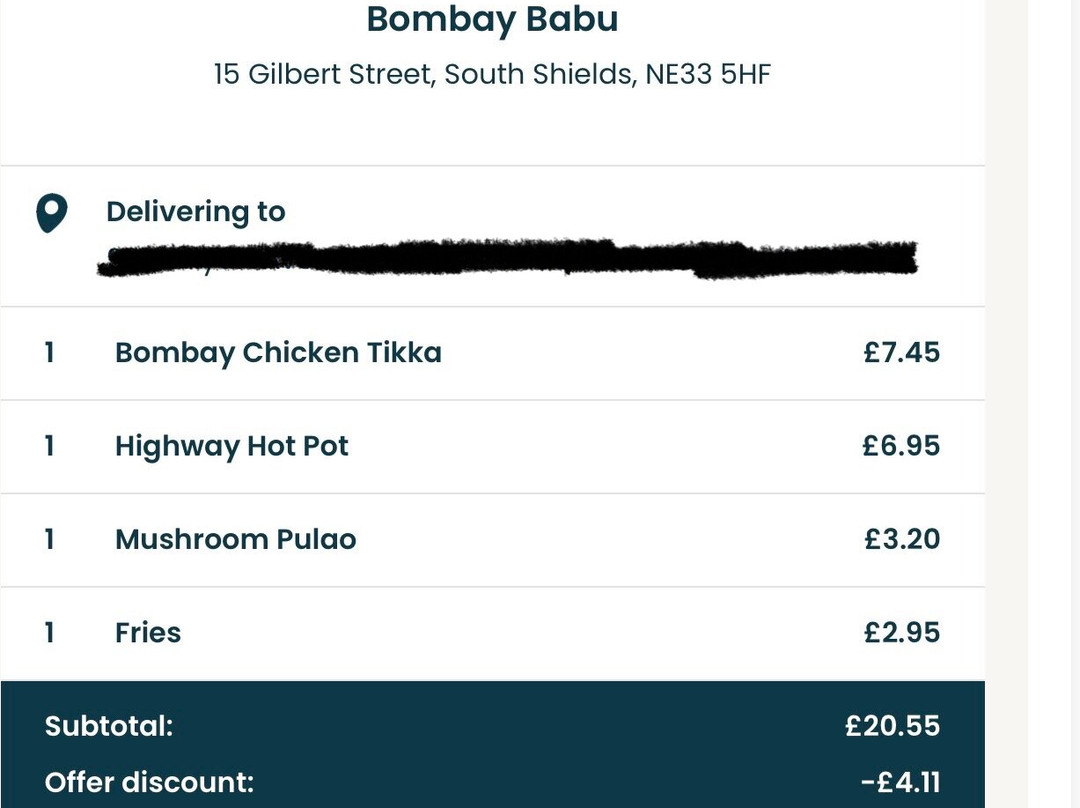Select the Mushroom Pulao item
The width and height of the screenshot is (1080, 808).
[236, 539]
